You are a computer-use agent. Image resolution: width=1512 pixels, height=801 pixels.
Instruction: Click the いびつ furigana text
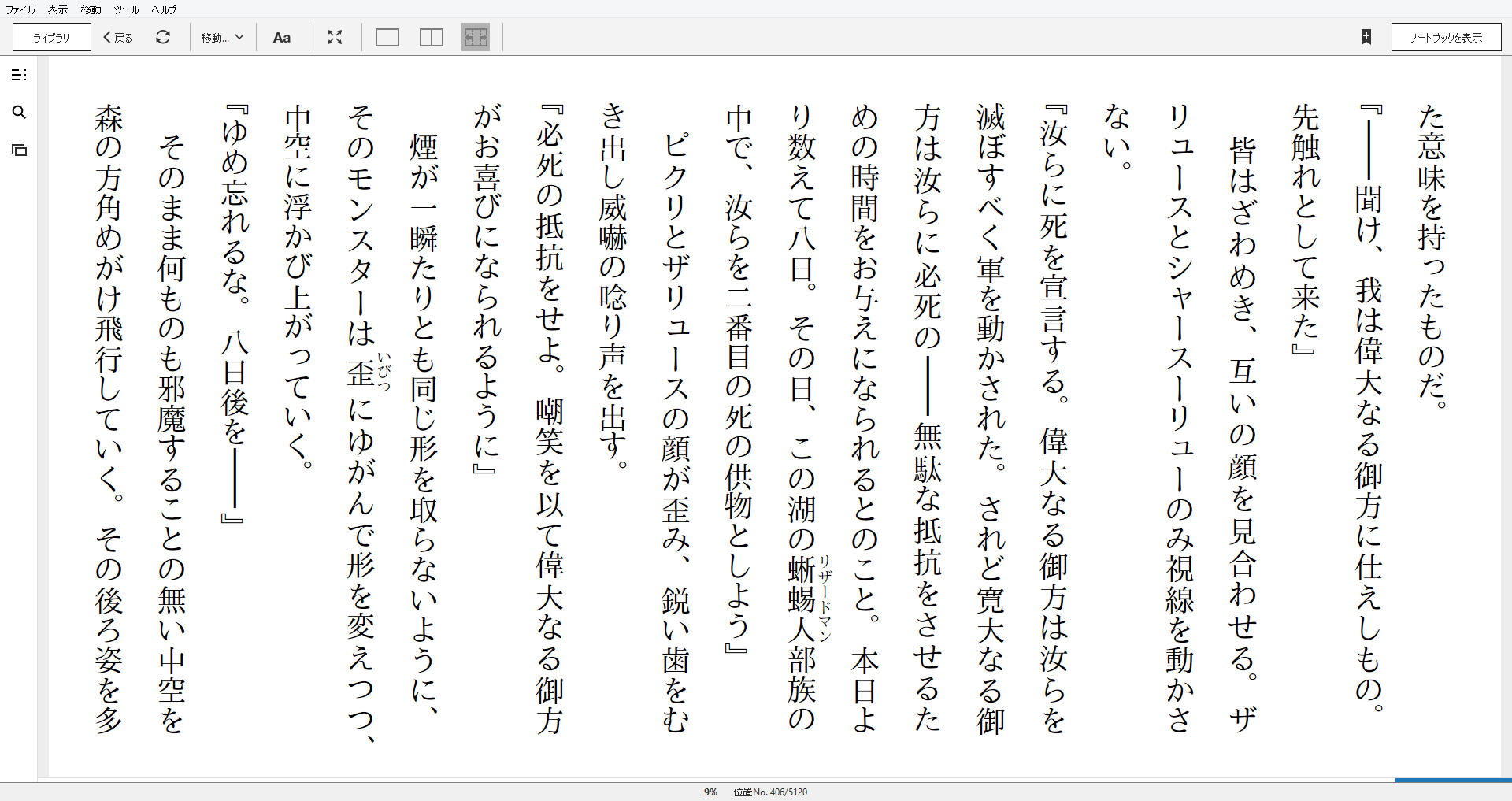[x=384, y=373]
